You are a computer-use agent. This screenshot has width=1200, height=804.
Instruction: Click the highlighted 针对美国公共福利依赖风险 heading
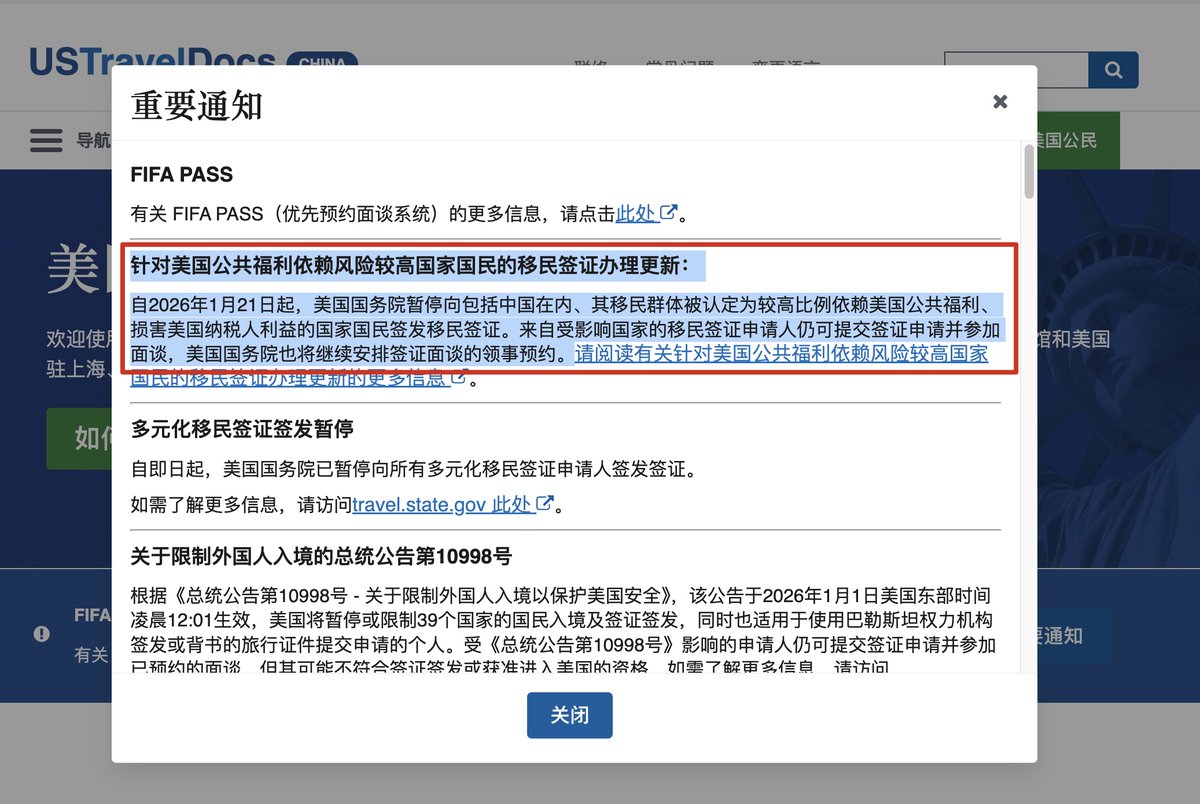click(410, 265)
